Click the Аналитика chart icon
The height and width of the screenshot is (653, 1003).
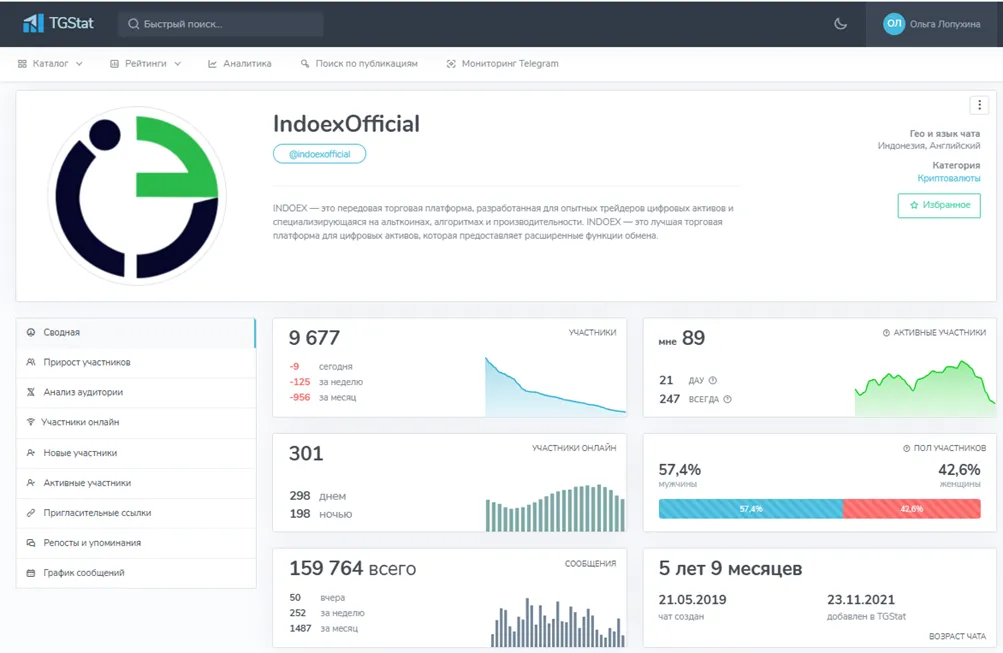212,64
